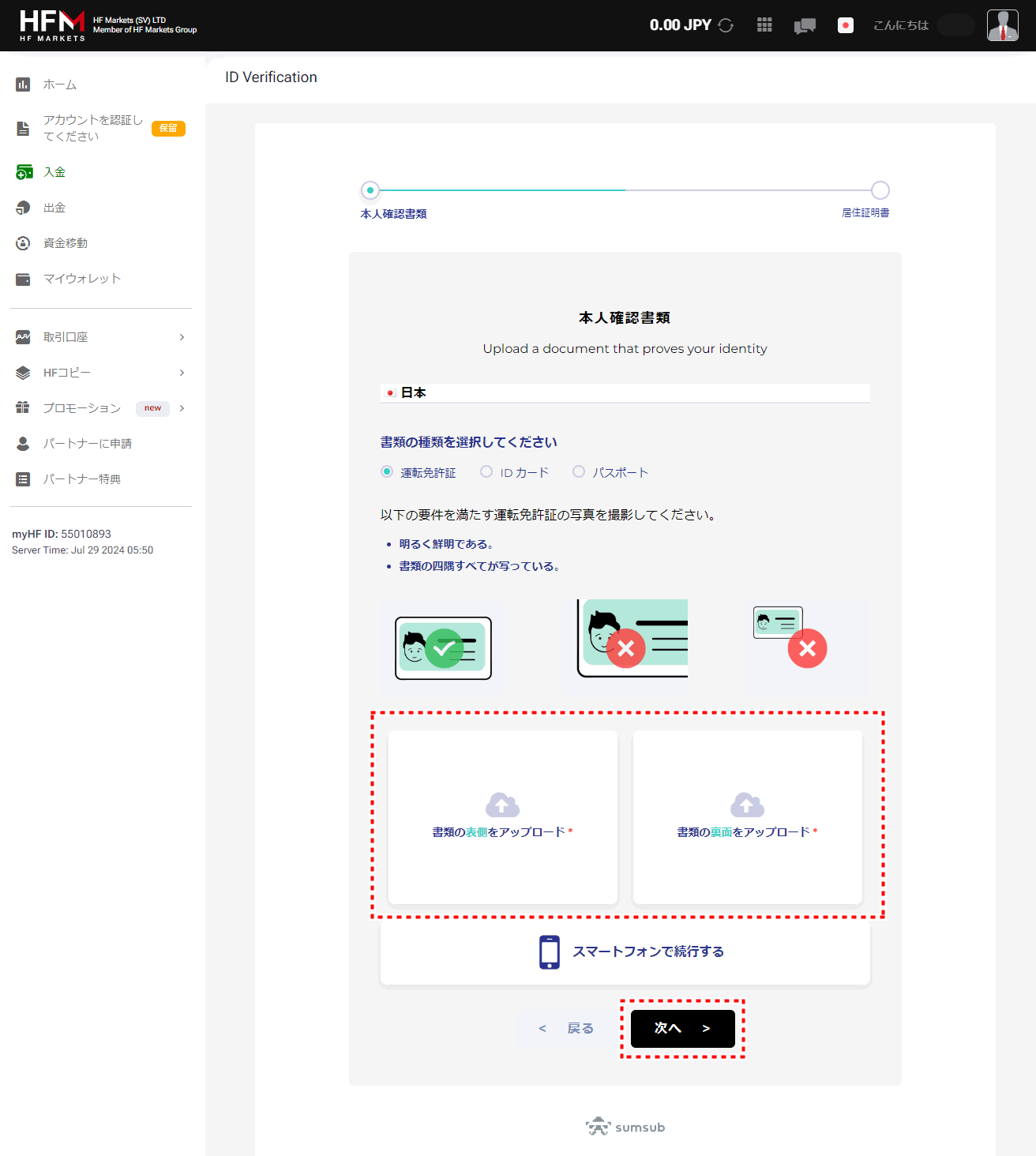Open the apps grid icon in header
Viewport: 1036px width, 1156px height.
coord(764,25)
